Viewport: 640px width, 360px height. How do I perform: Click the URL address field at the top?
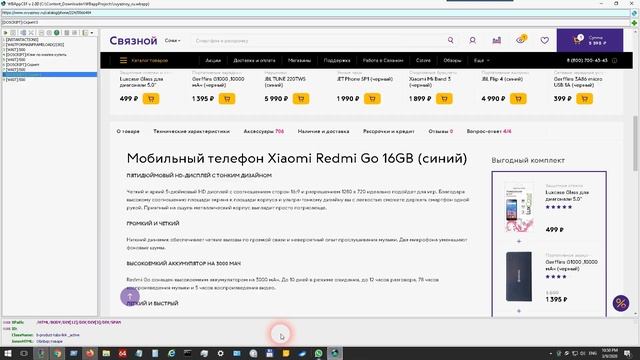315,13
